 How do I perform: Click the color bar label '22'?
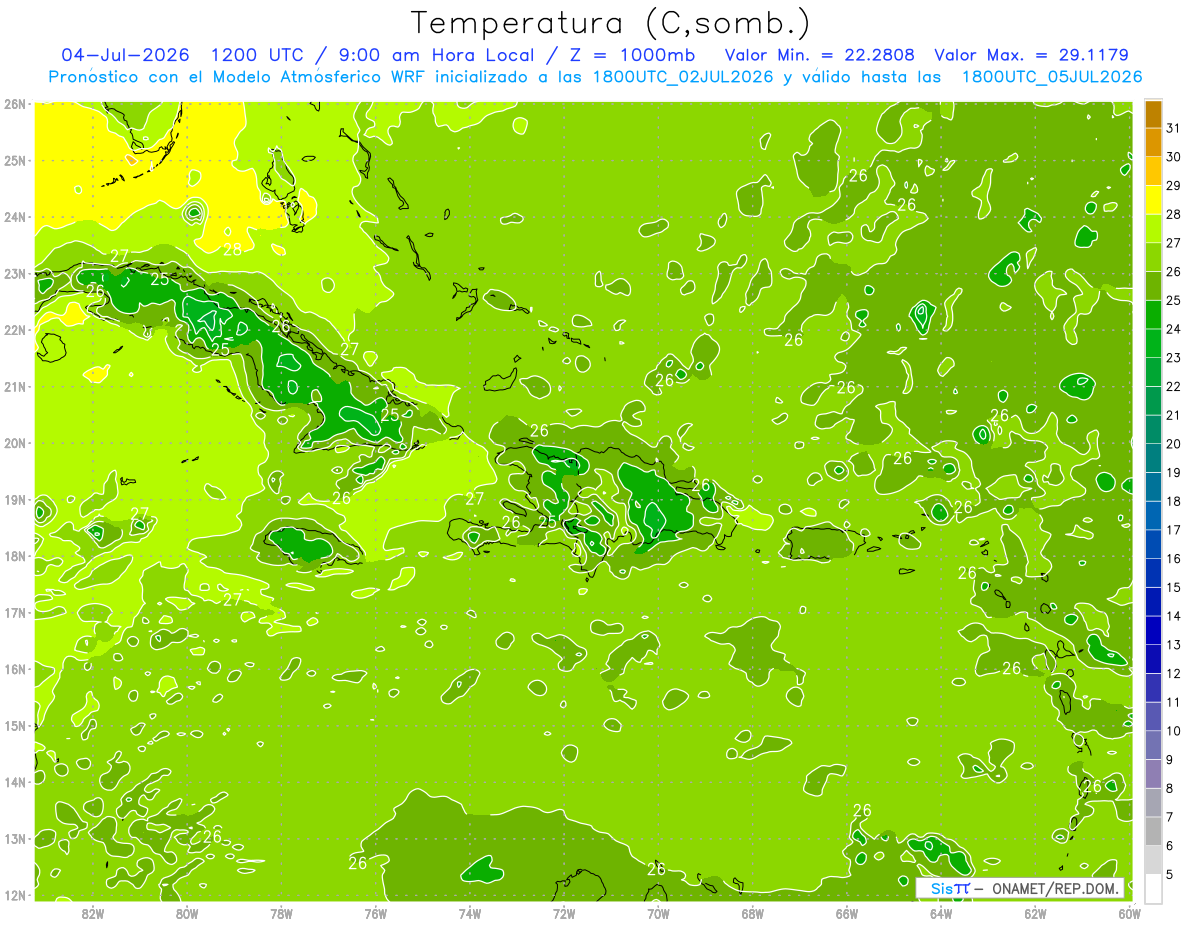point(1173,387)
